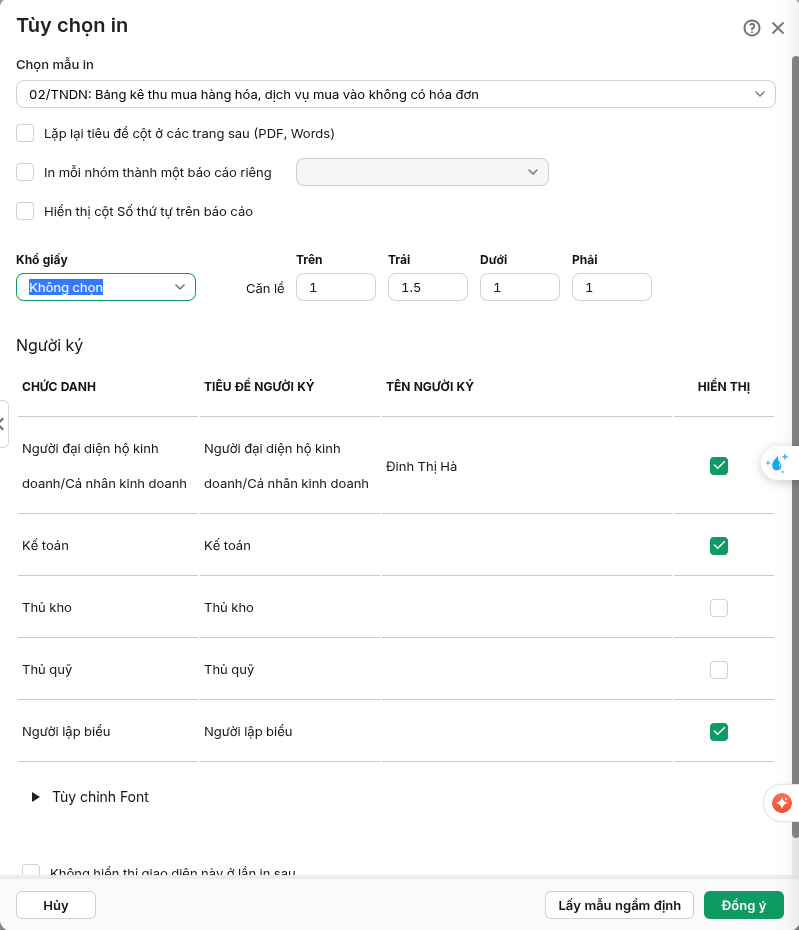Screen dimensions: 799x930
Task: Check Hiển thị for Thủ kho row
Action: [x=719, y=608]
